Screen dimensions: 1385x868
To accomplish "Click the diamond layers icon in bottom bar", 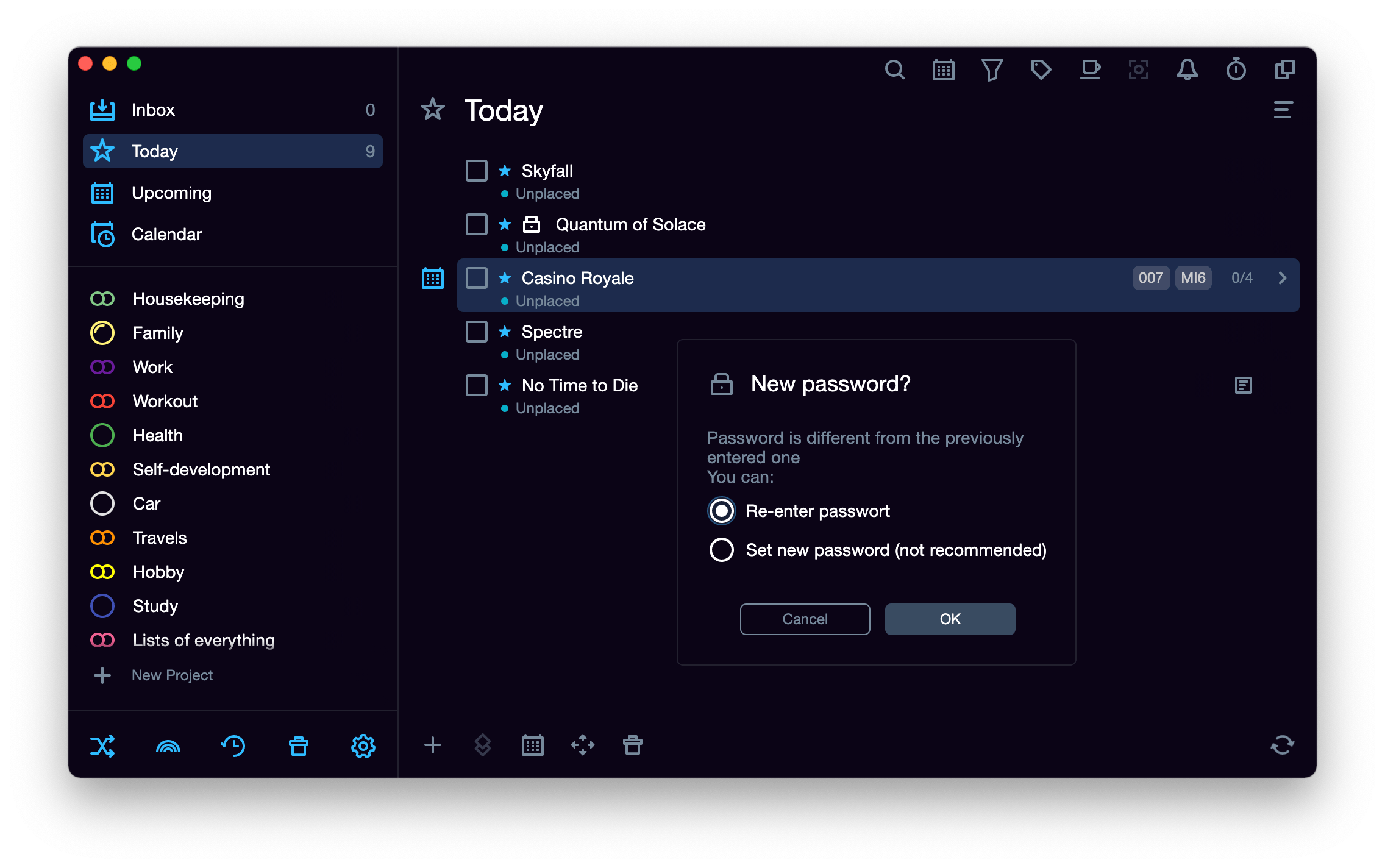I will (483, 745).
